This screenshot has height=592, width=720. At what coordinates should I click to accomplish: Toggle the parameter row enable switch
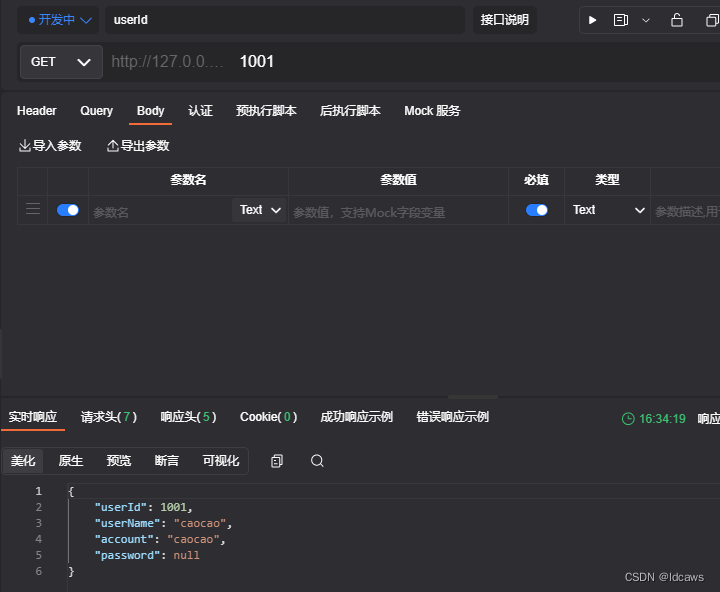click(68, 210)
